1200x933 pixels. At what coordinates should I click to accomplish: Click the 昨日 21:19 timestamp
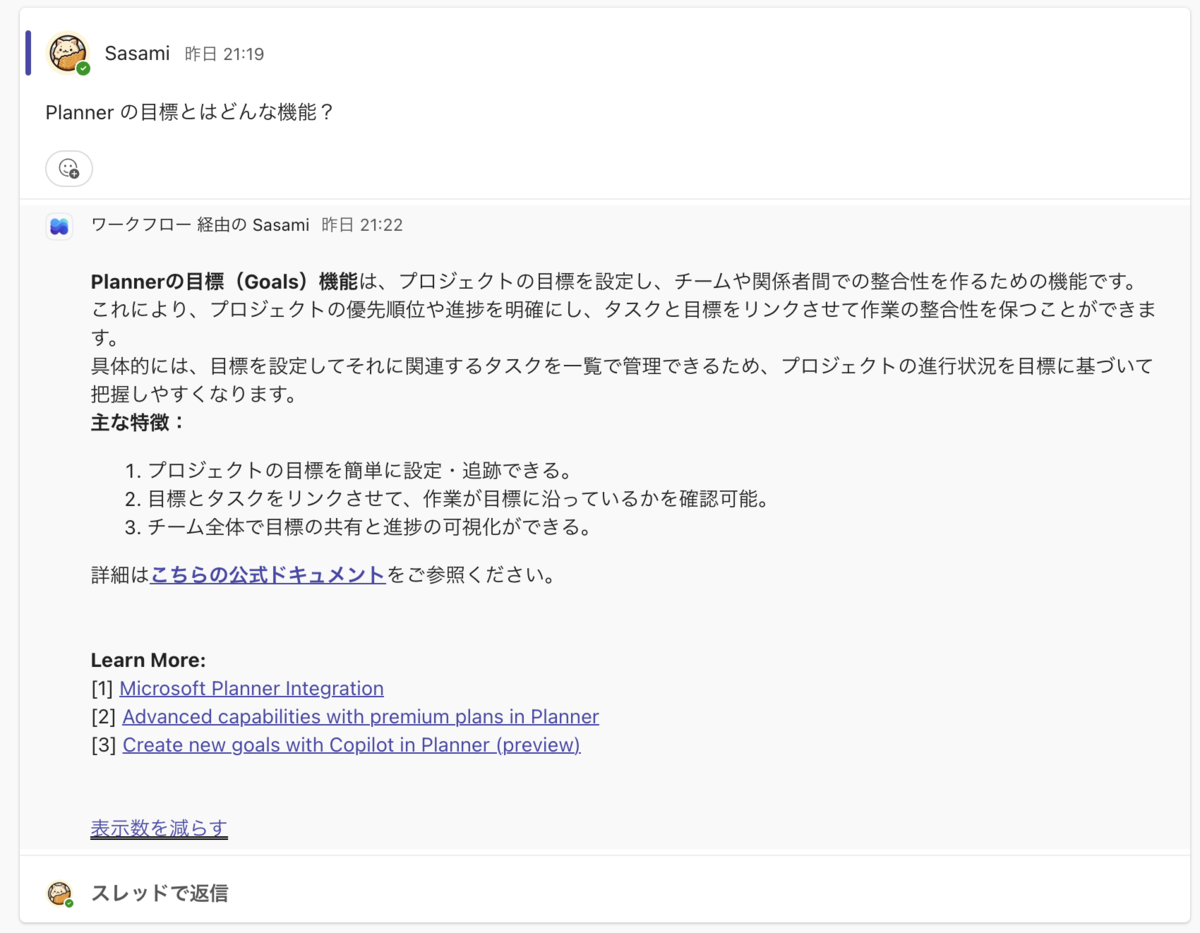[224, 54]
